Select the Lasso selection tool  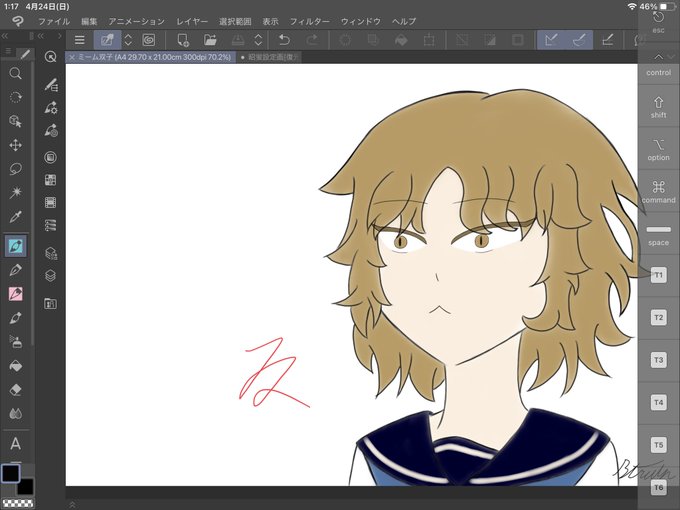pyautogui.click(x=16, y=169)
